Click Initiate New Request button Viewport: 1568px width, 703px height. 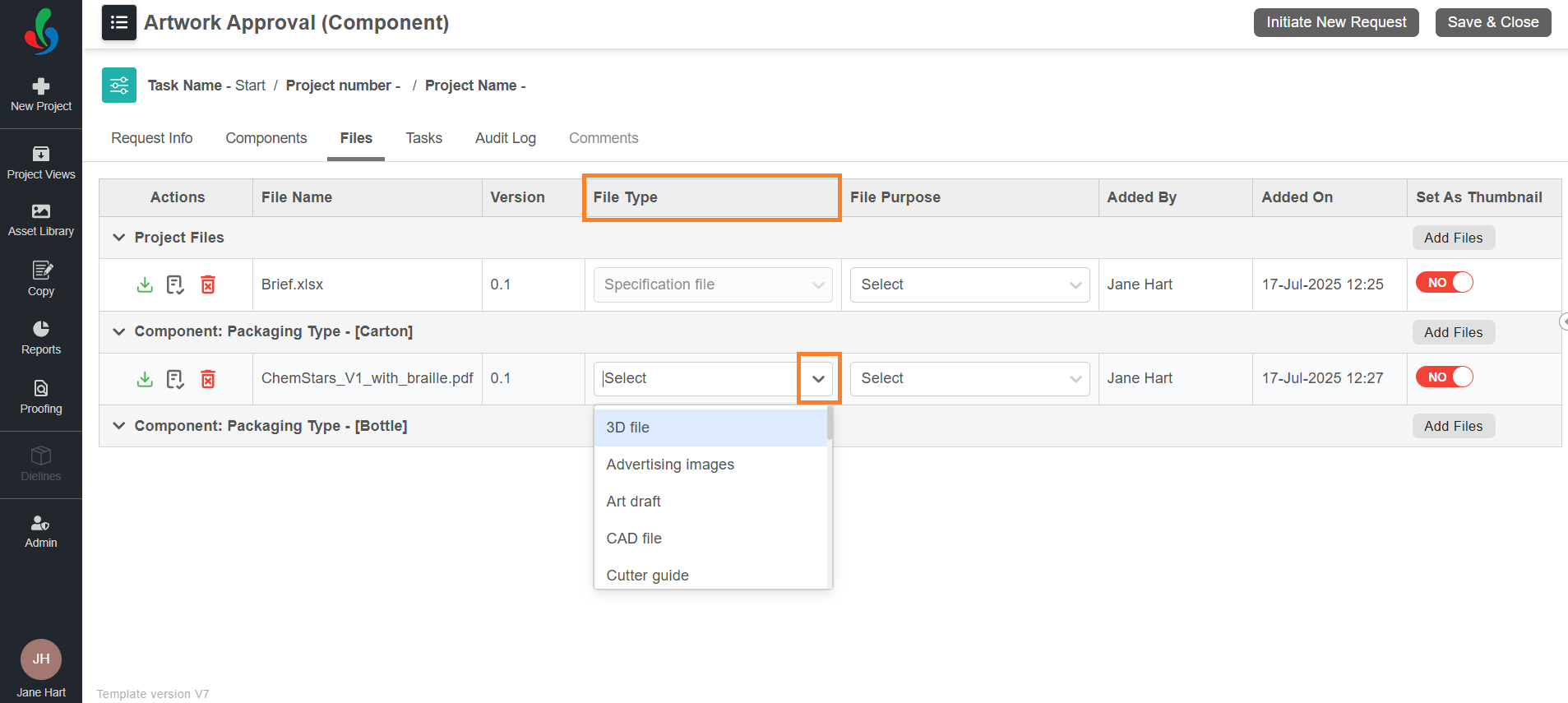coord(1336,22)
